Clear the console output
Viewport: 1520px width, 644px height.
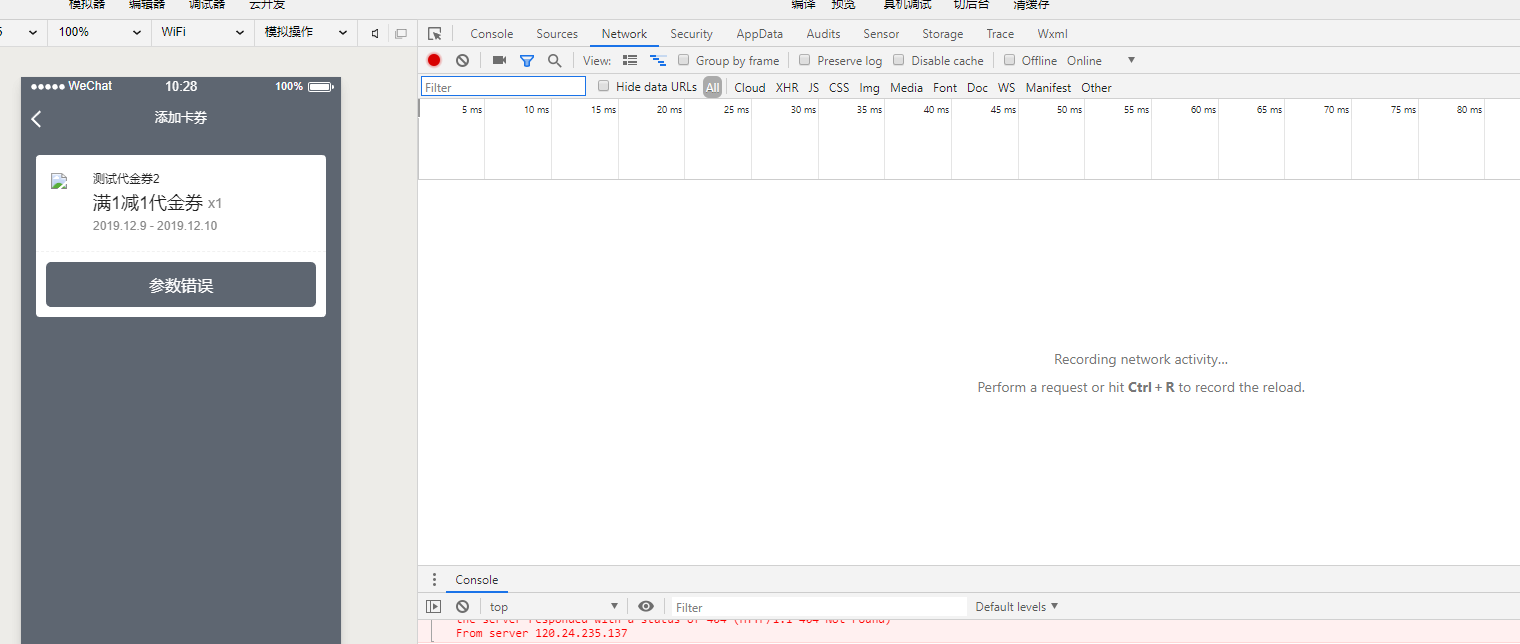(x=462, y=606)
